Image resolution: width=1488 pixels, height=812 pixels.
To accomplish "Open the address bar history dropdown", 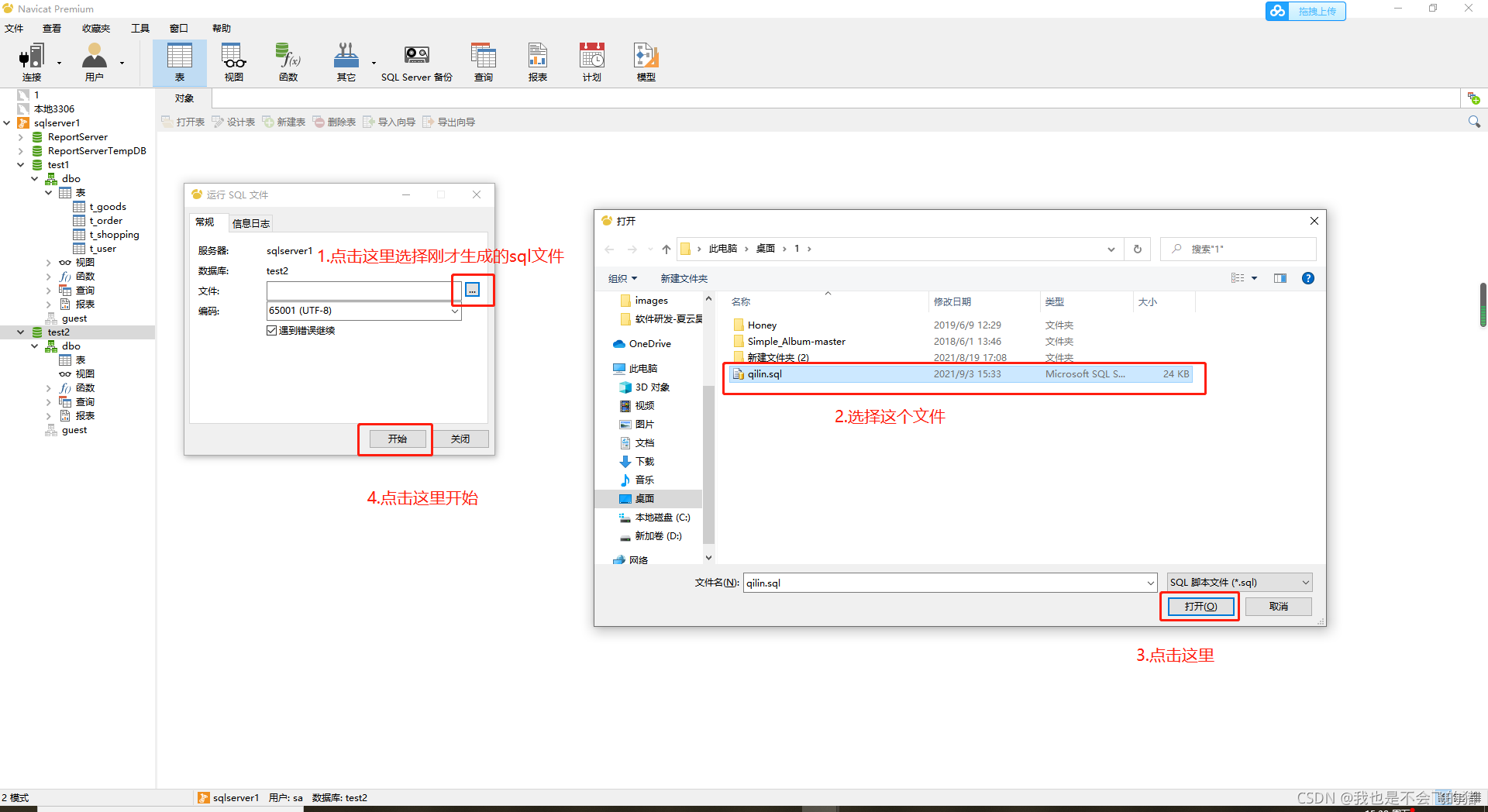I will click(x=1111, y=249).
